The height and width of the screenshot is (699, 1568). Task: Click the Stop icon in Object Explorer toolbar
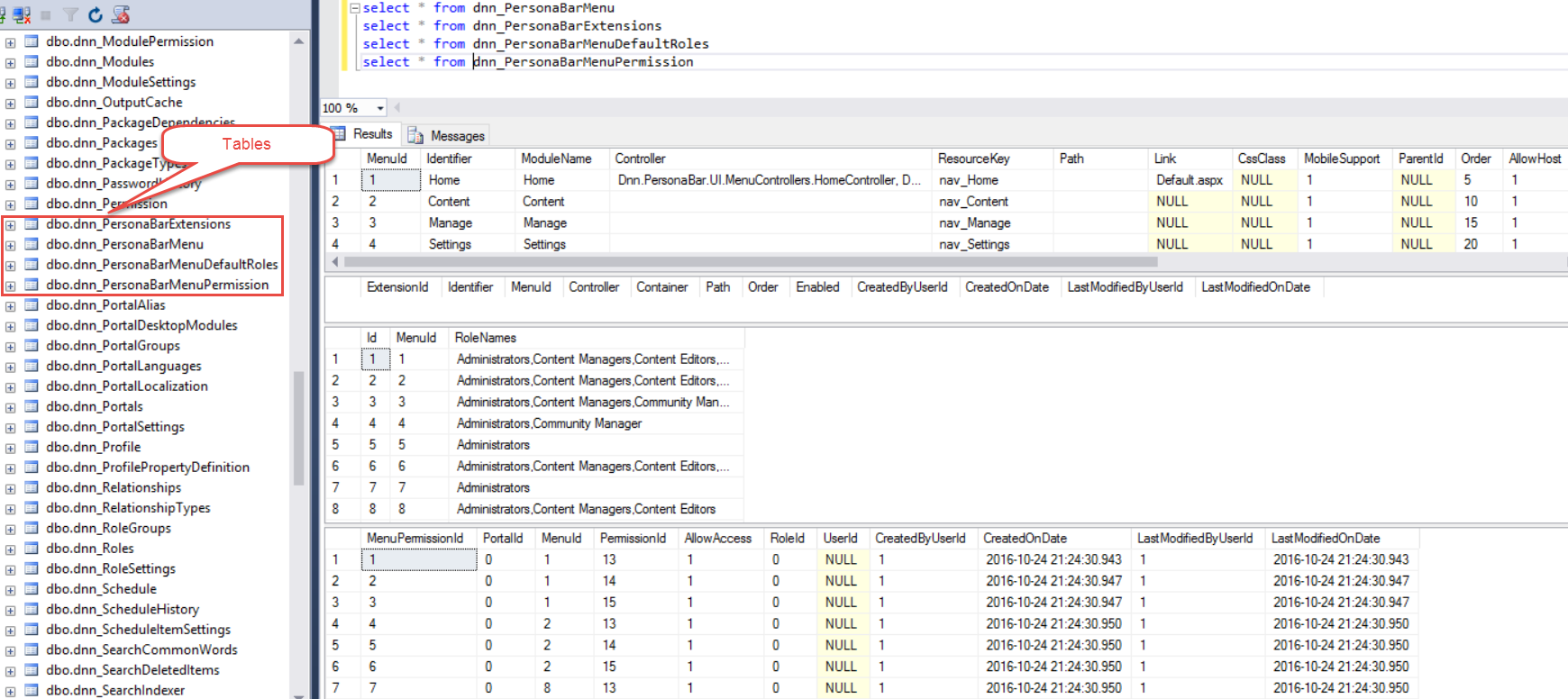pyautogui.click(x=45, y=15)
